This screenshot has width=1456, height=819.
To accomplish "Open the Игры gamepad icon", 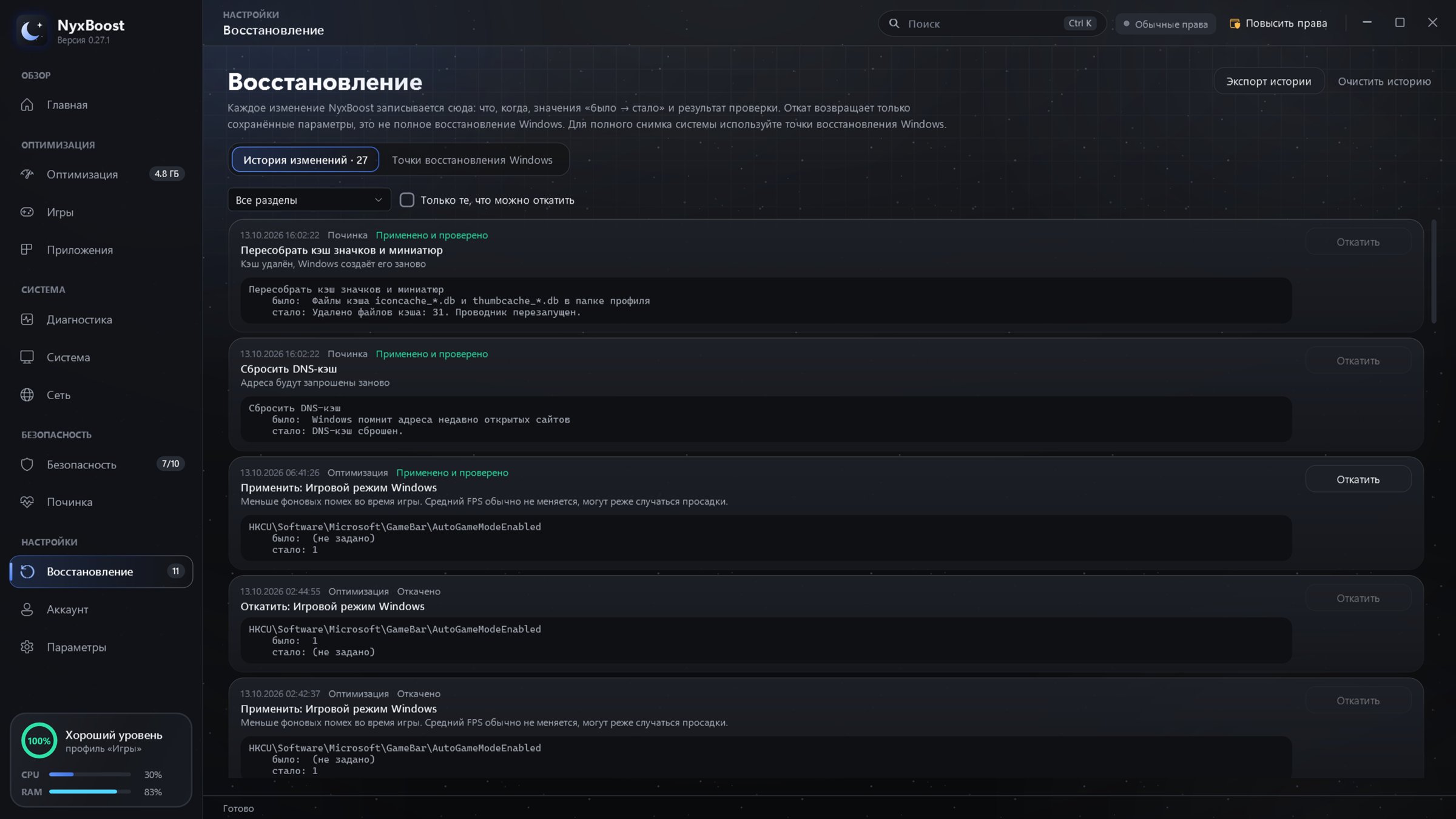I will click(27, 212).
